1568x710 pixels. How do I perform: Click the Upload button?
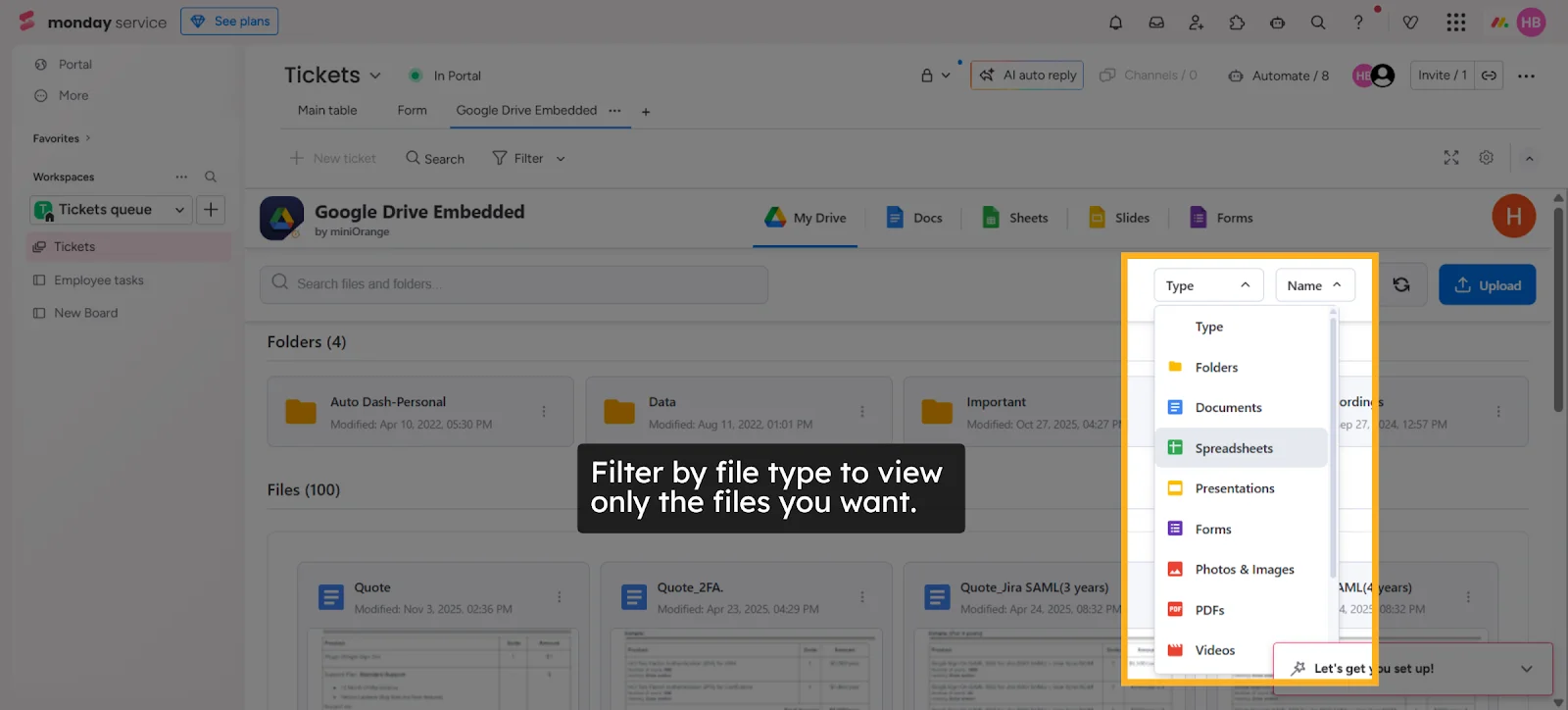point(1487,285)
